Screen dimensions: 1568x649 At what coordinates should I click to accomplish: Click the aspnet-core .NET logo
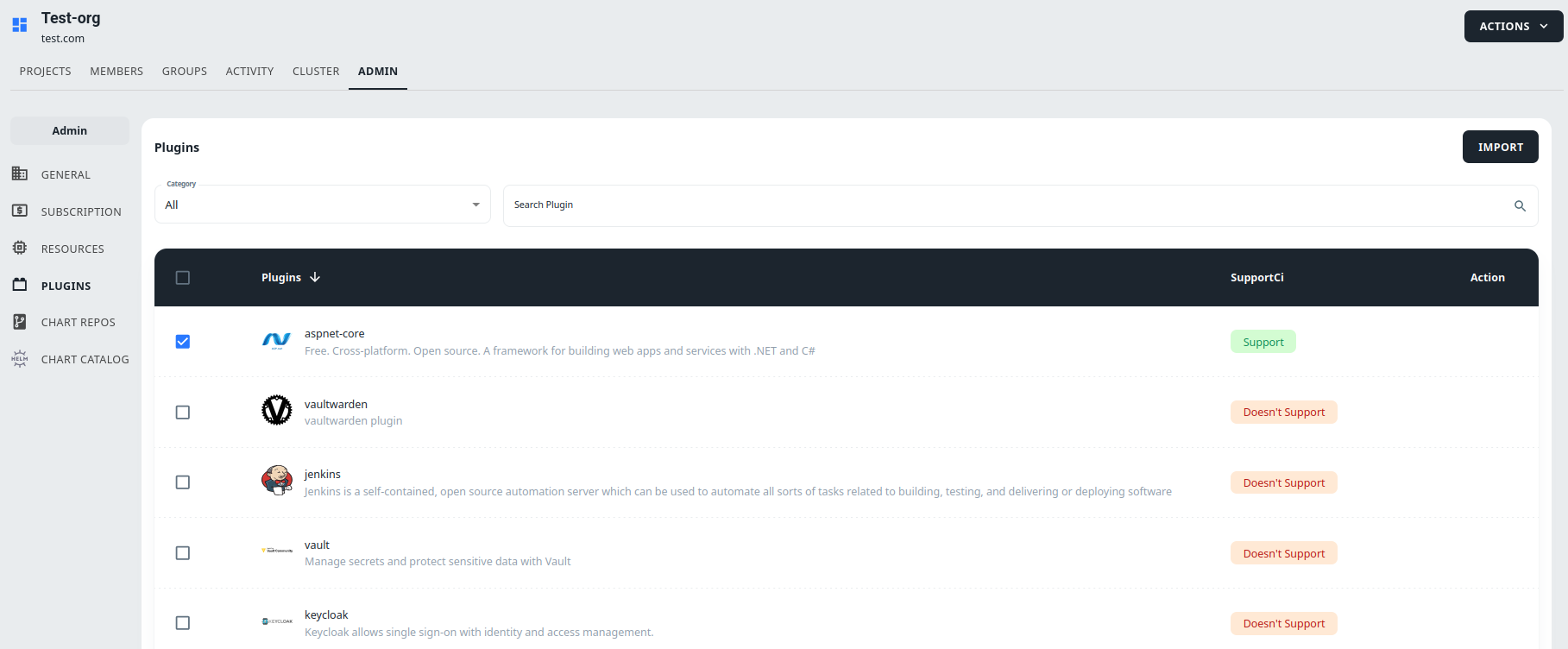277,342
